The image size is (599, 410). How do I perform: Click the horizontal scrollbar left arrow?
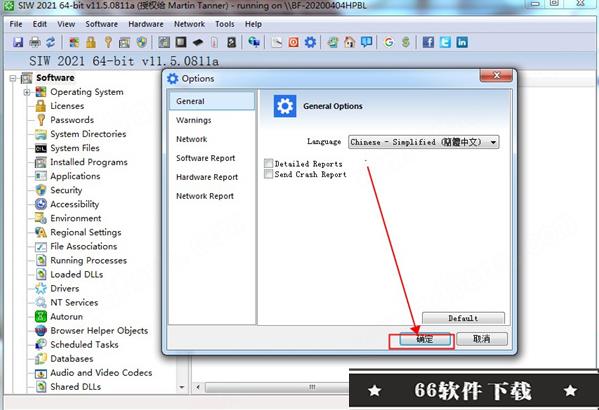click(198, 387)
